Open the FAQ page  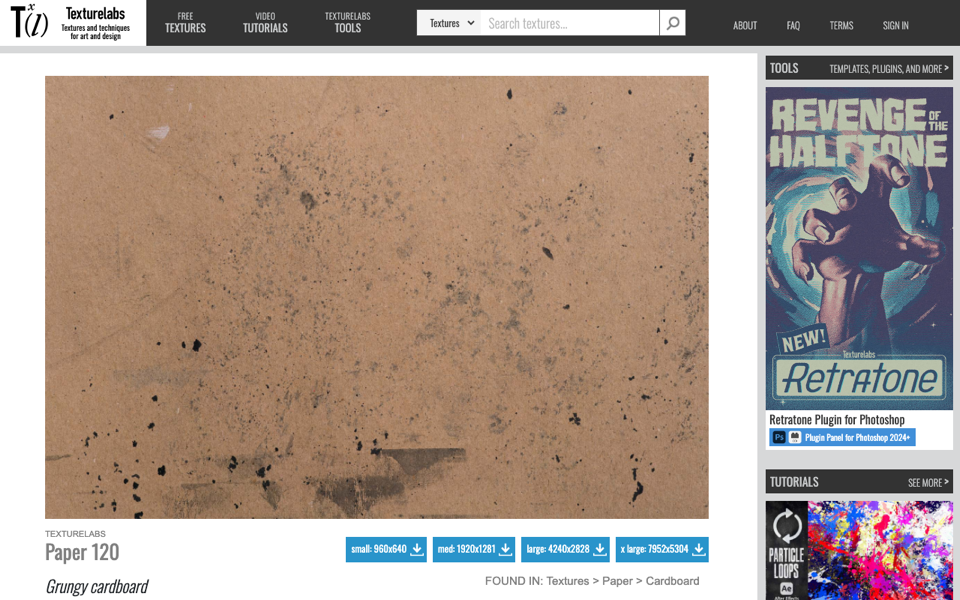[793, 25]
